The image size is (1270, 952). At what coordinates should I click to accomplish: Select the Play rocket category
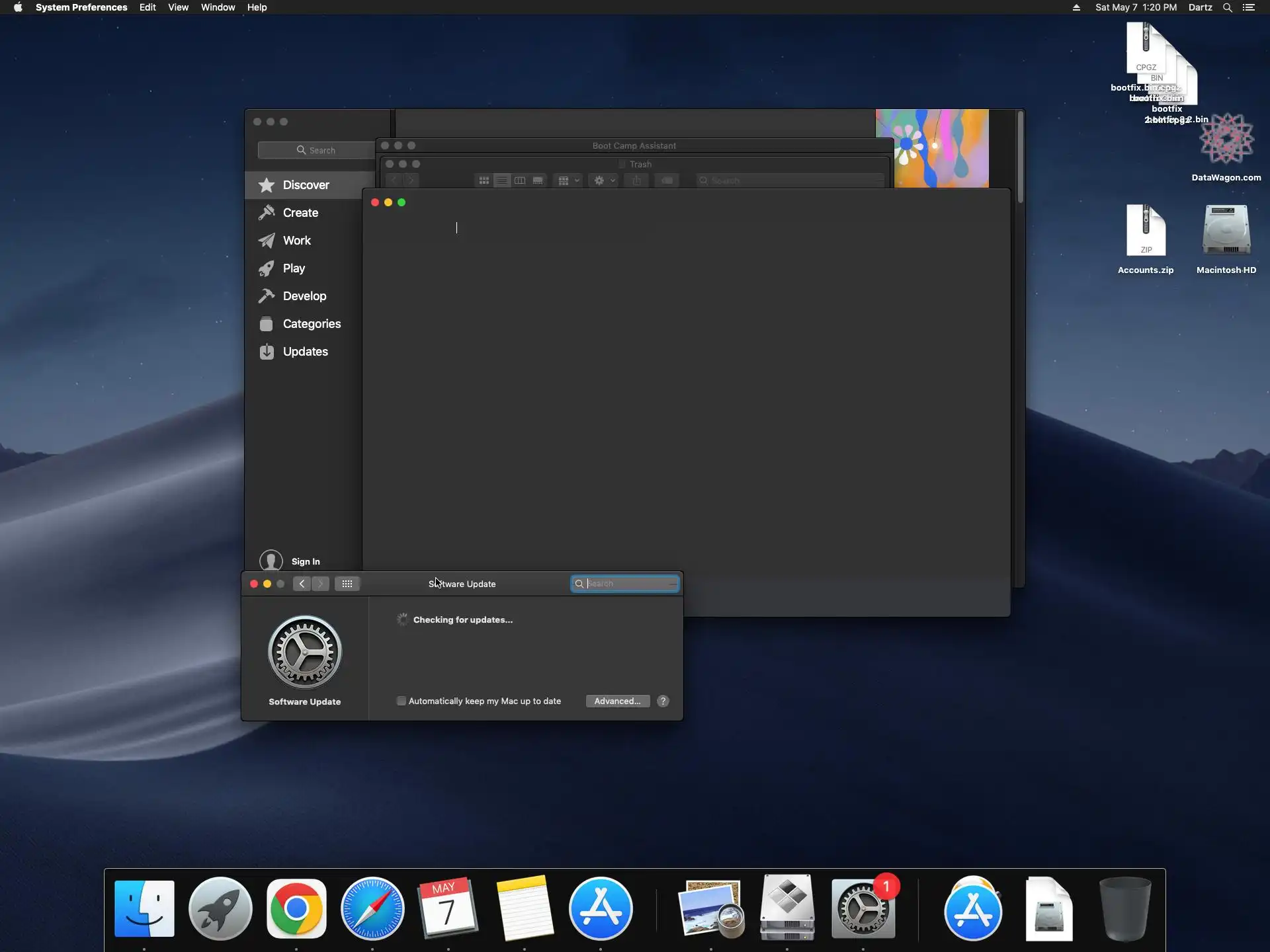[293, 268]
